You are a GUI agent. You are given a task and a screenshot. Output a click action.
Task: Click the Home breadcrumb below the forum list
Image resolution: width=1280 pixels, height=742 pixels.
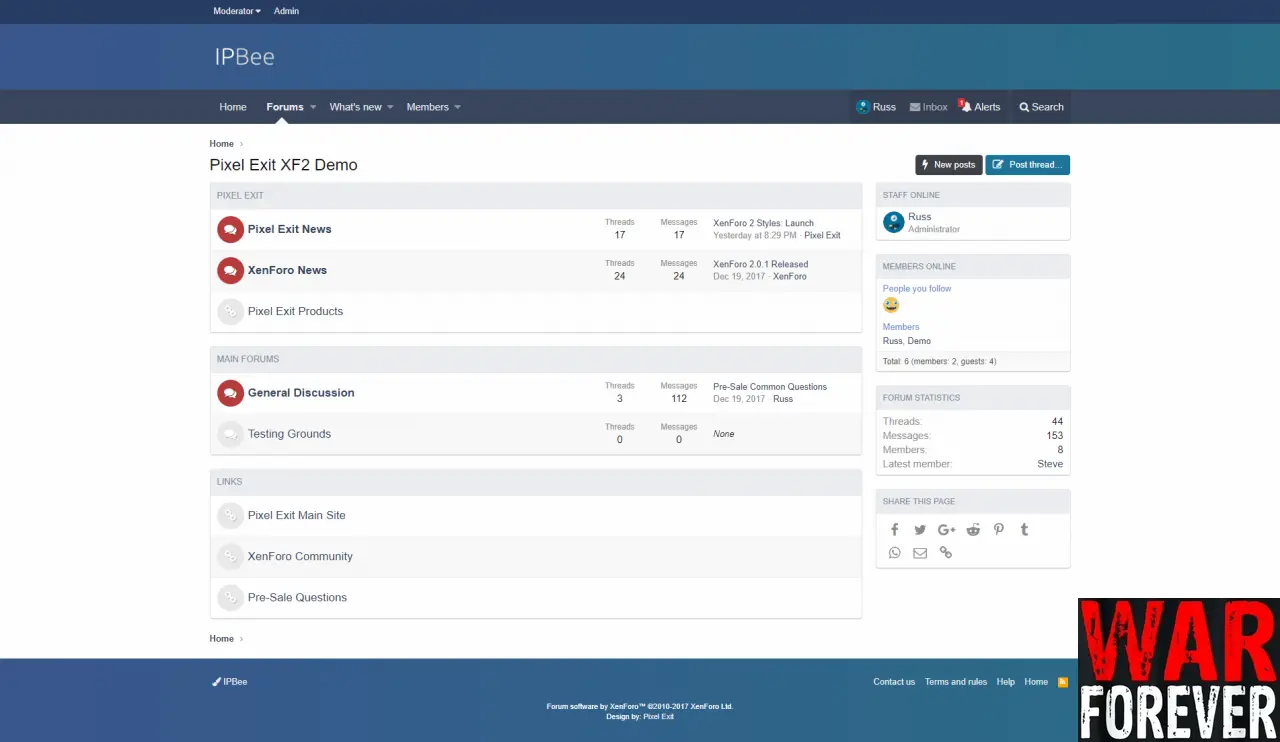pyautogui.click(x=221, y=639)
